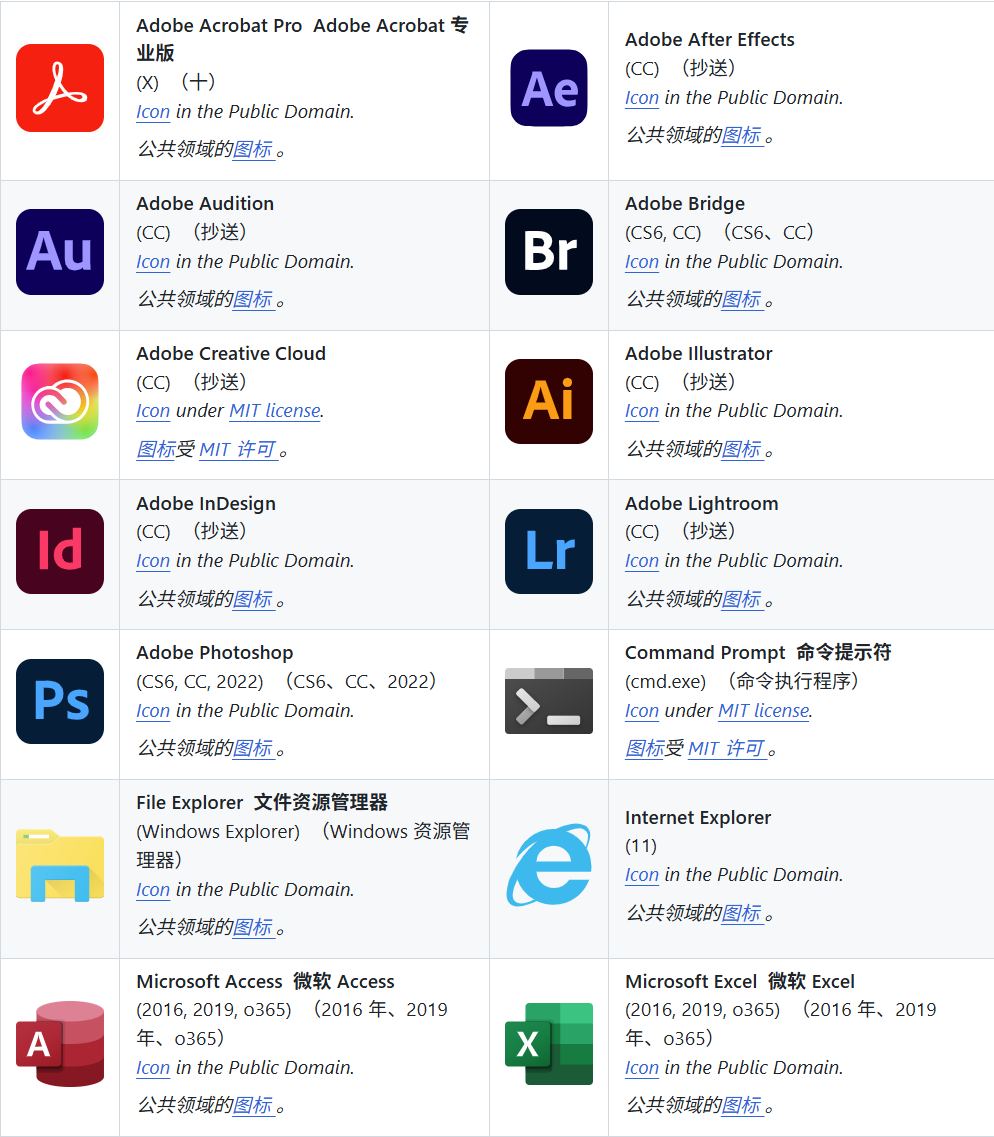The width and height of the screenshot is (994, 1137).
Task: Click the 'Adobe InDesign' title text
Action: pos(206,504)
